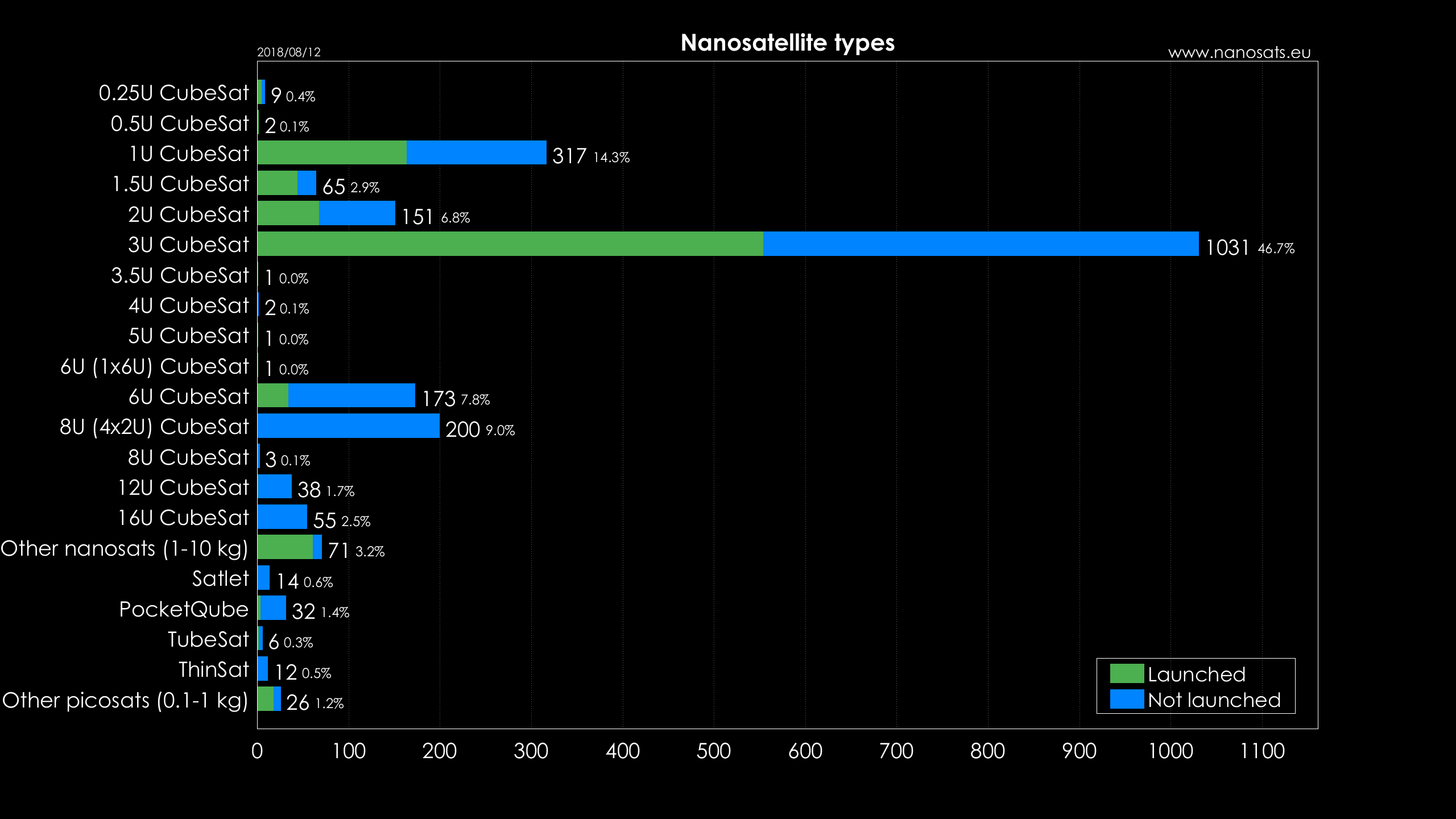
Task: Click the www.nanosats.eu link text
Action: (1239, 52)
